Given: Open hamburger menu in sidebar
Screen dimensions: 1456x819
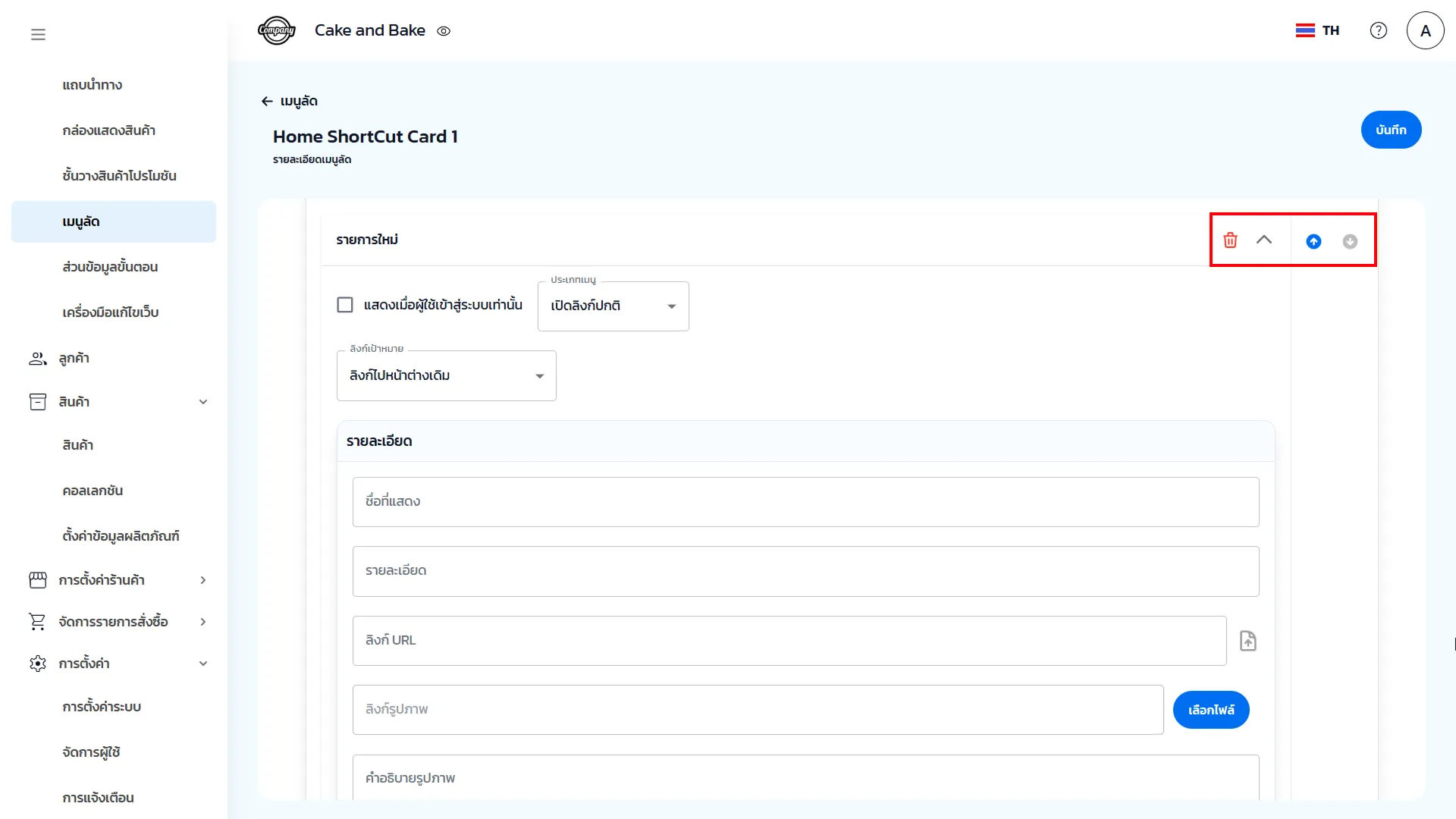Looking at the screenshot, I should tap(38, 34).
